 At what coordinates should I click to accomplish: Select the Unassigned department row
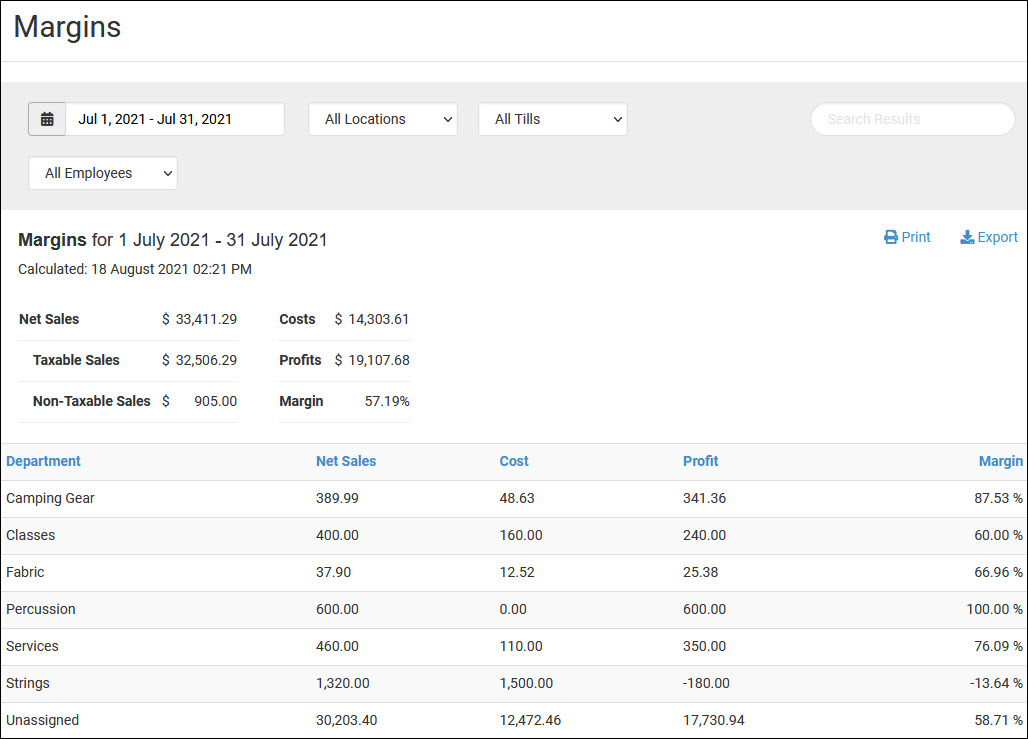(x=42, y=720)
